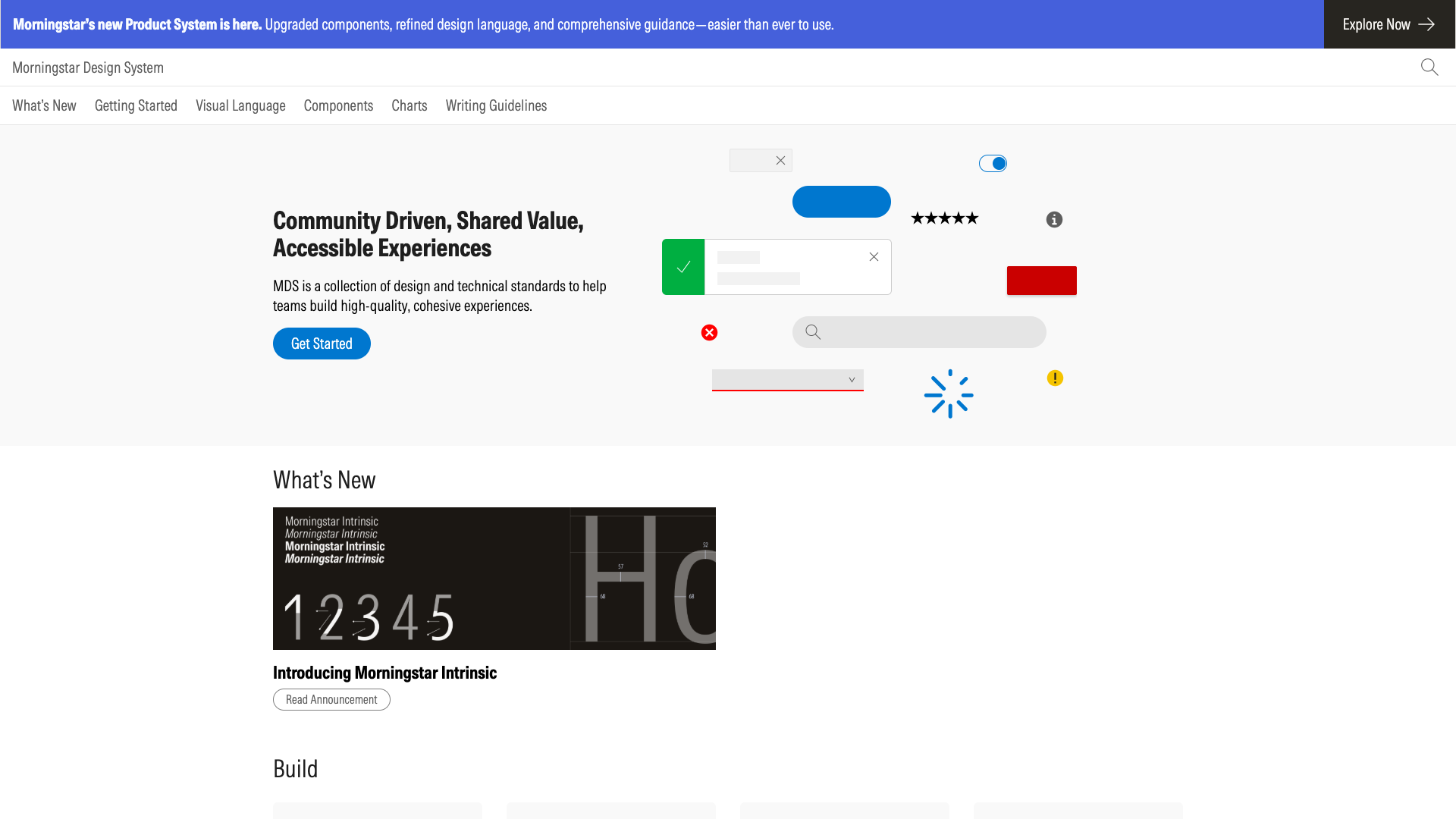
Task: Click the green checkmark success icon
Action: tap(683, 267)
